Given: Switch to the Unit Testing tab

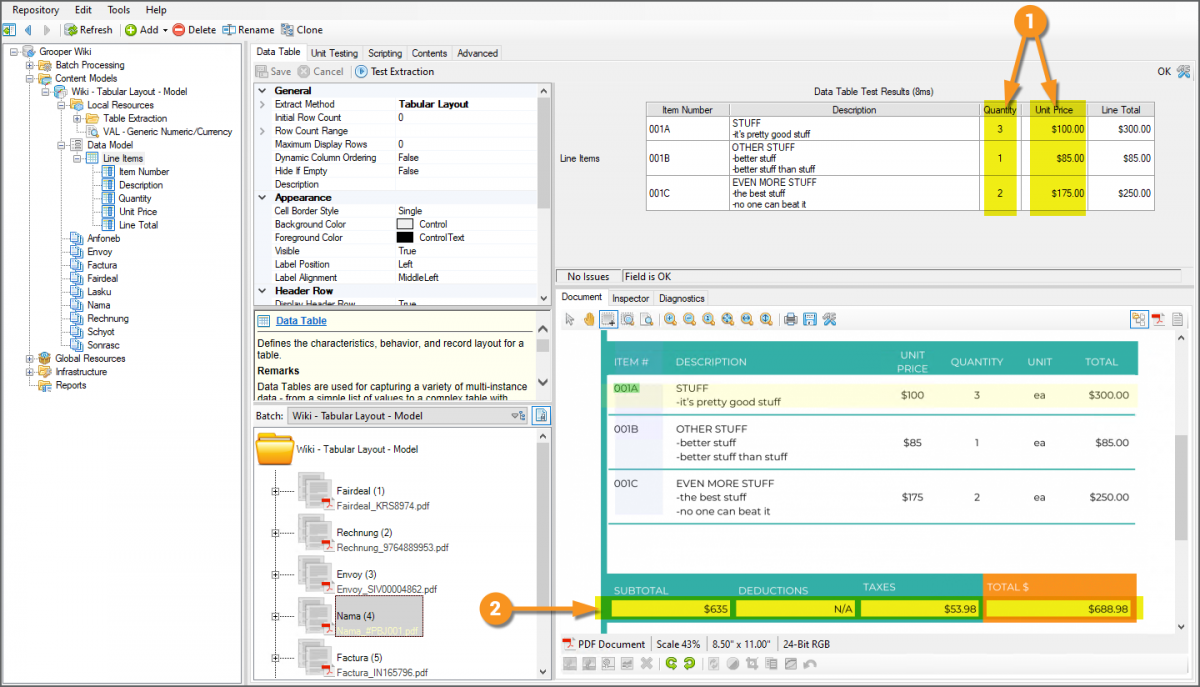Looking at the screenshot, I should [334, 53].
